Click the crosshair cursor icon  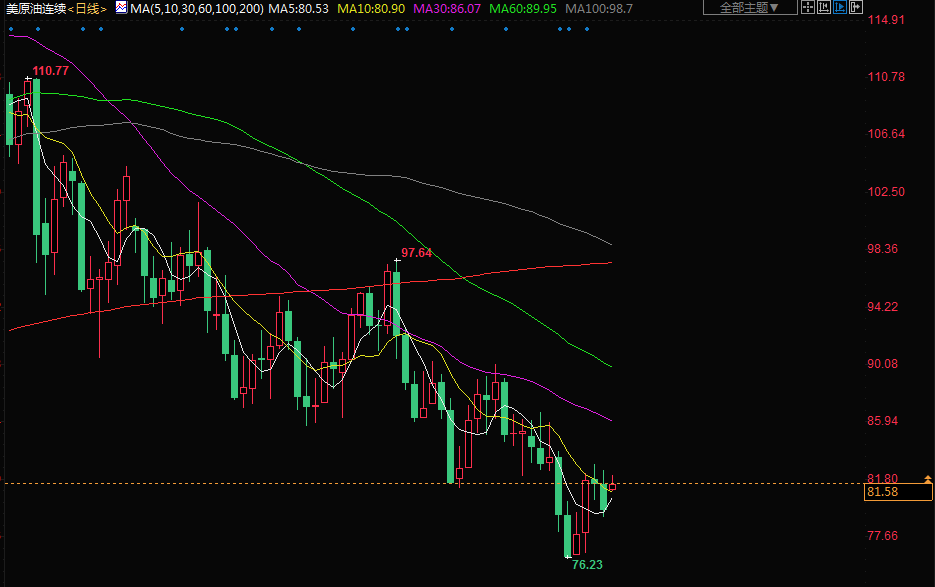point(807,8)
